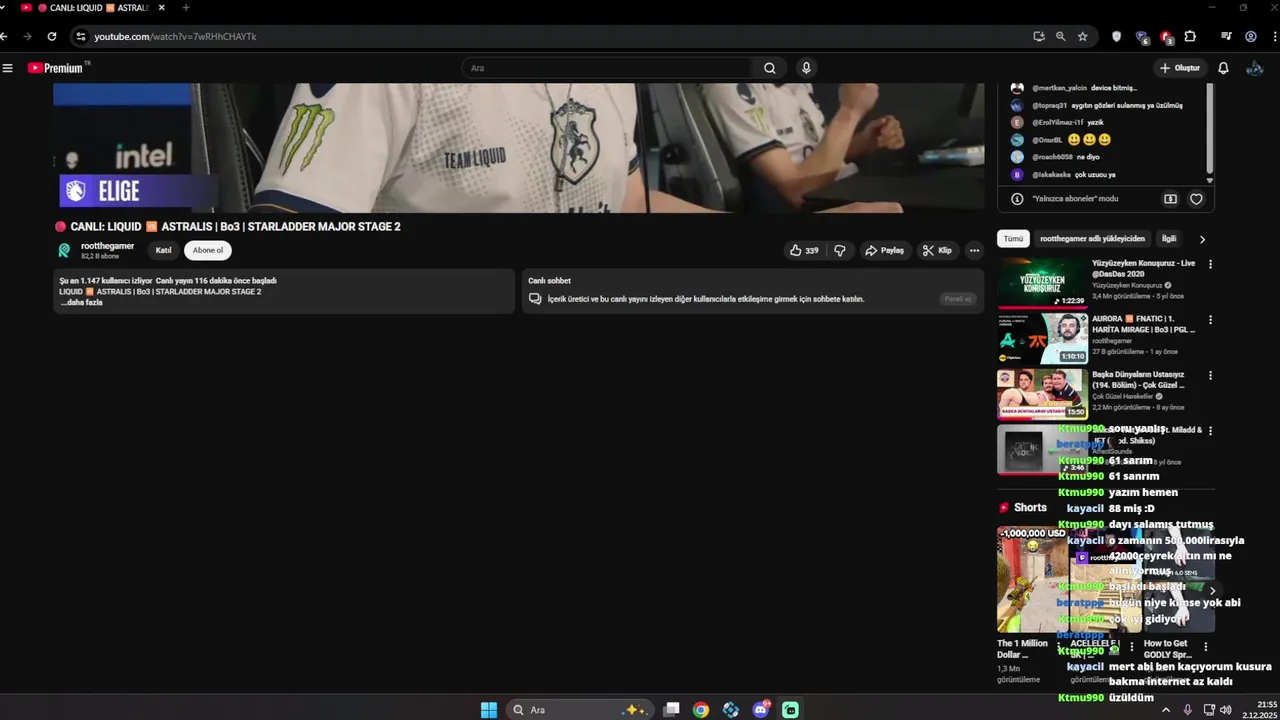Open AURORA FNATIC Mirage video thumbnail
Screen dimensions: 1280x720
(1042, 338)
